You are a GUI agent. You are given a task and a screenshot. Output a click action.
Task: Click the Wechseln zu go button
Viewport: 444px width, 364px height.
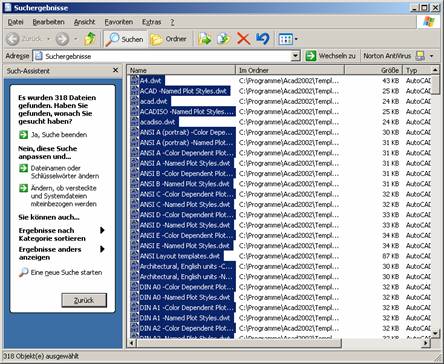(330, 56)
